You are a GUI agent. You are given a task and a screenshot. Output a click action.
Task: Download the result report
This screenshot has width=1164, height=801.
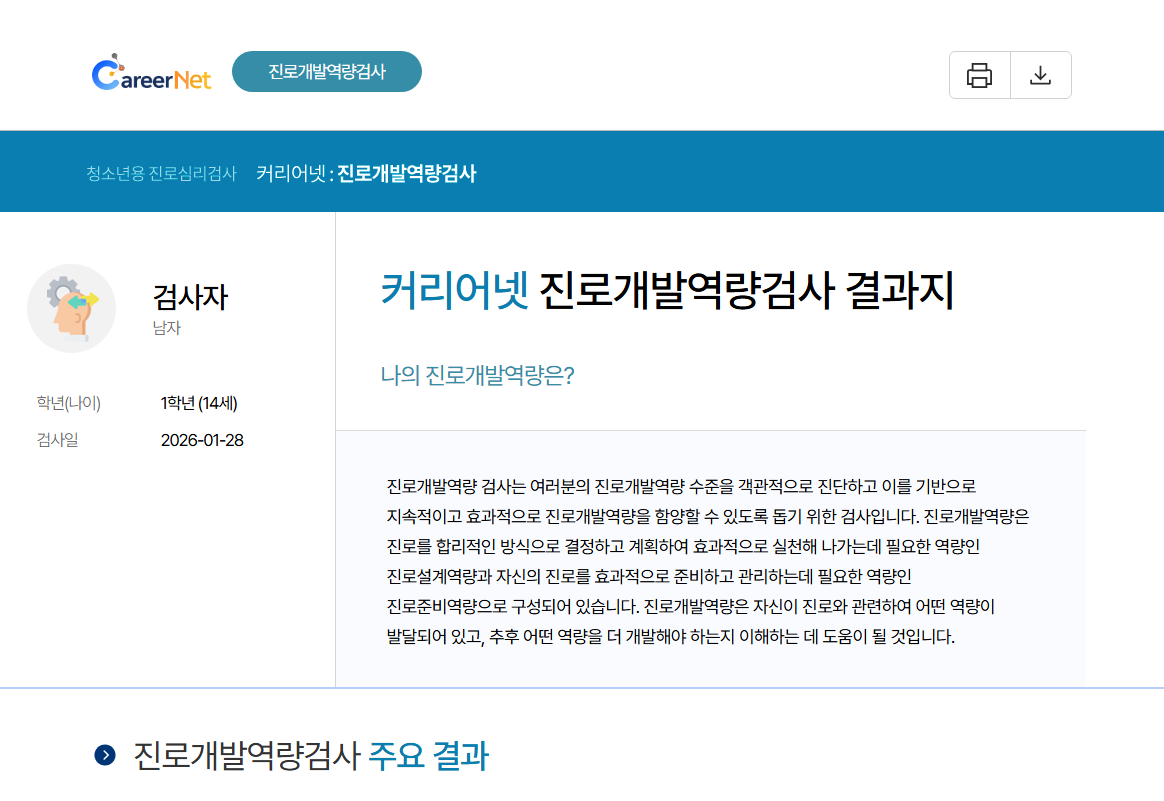coord(1041,75)
